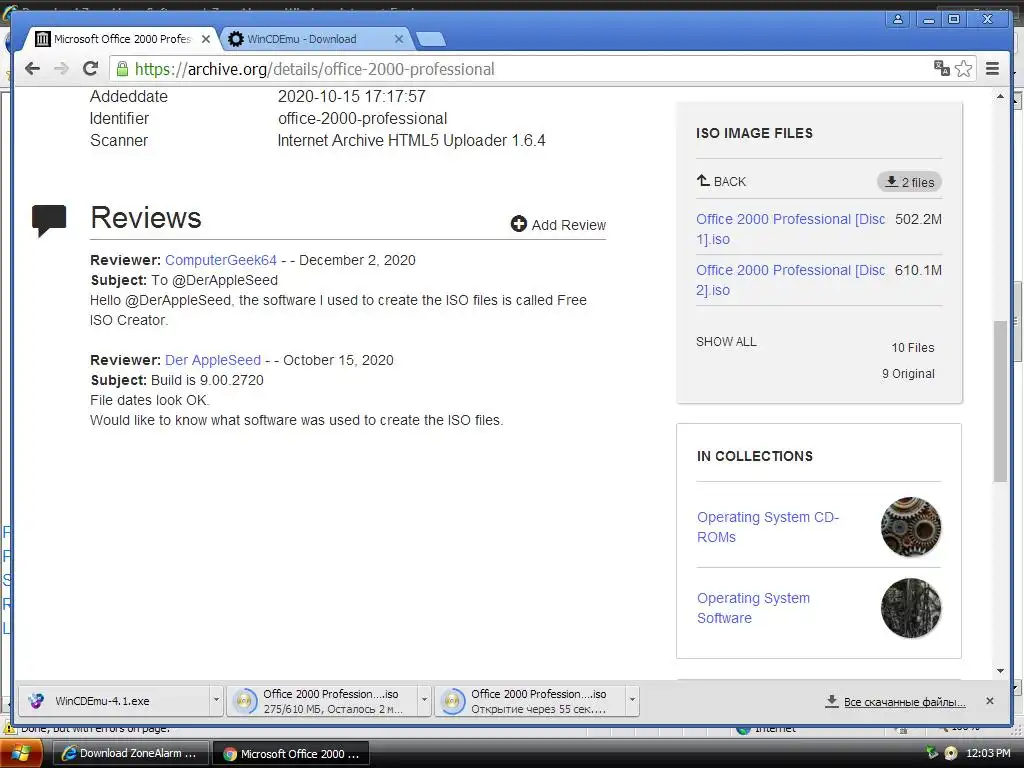Click the Identifier value office-2000-professional

(x=362, y=118)
